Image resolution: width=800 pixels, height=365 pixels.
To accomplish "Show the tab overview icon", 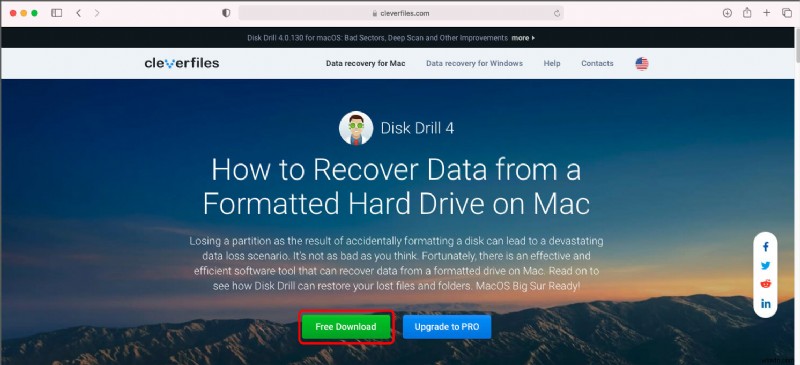I will [787, 13].
